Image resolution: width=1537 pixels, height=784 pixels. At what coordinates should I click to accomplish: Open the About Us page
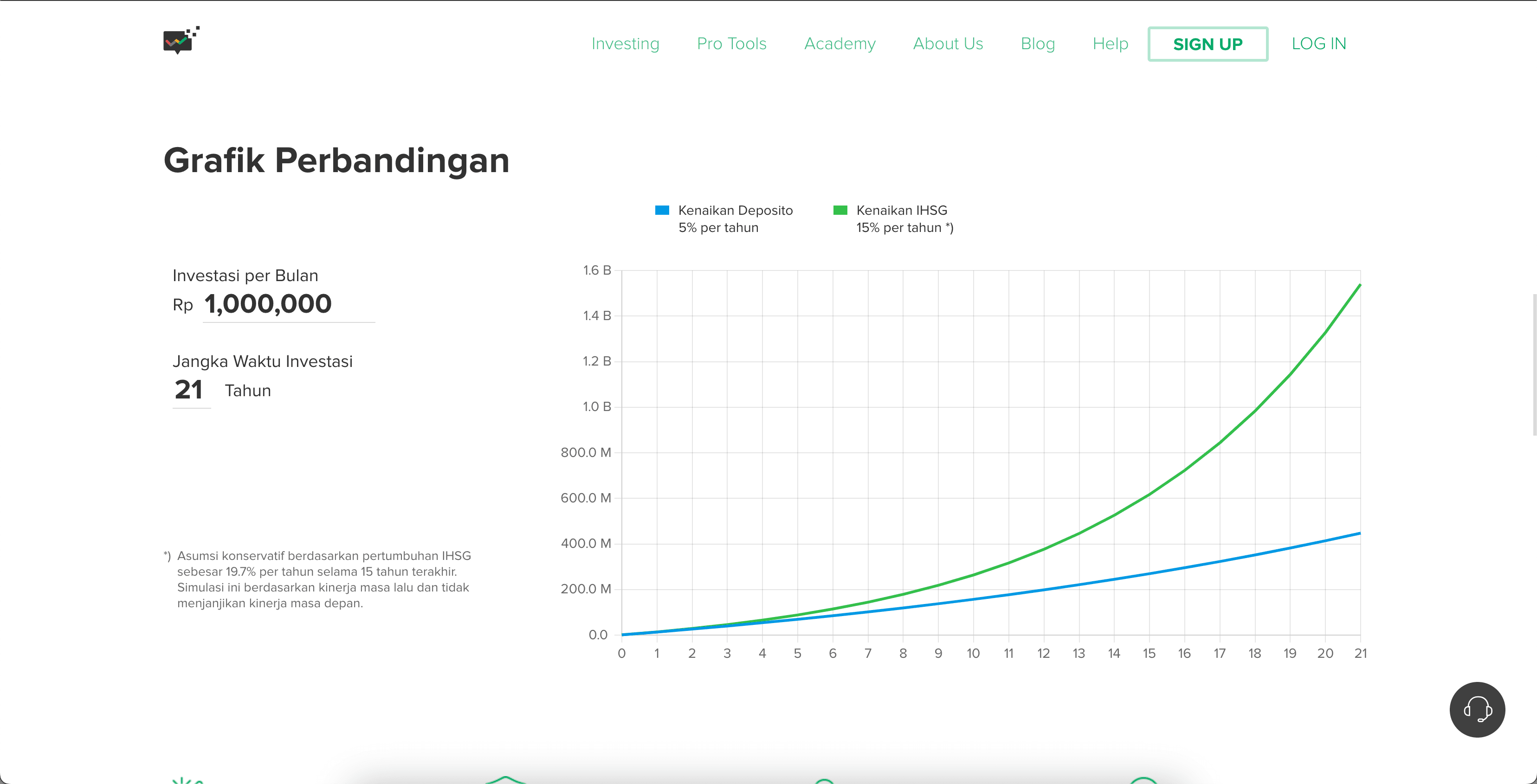tap(948, 44)
